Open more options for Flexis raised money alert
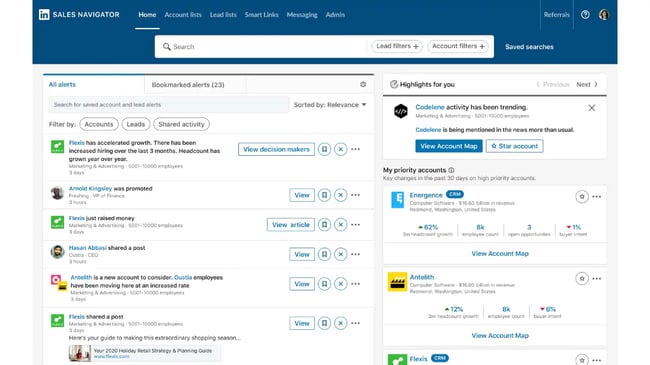The height and width of the screenshot is (365, 650). click(x=356, y=225)
